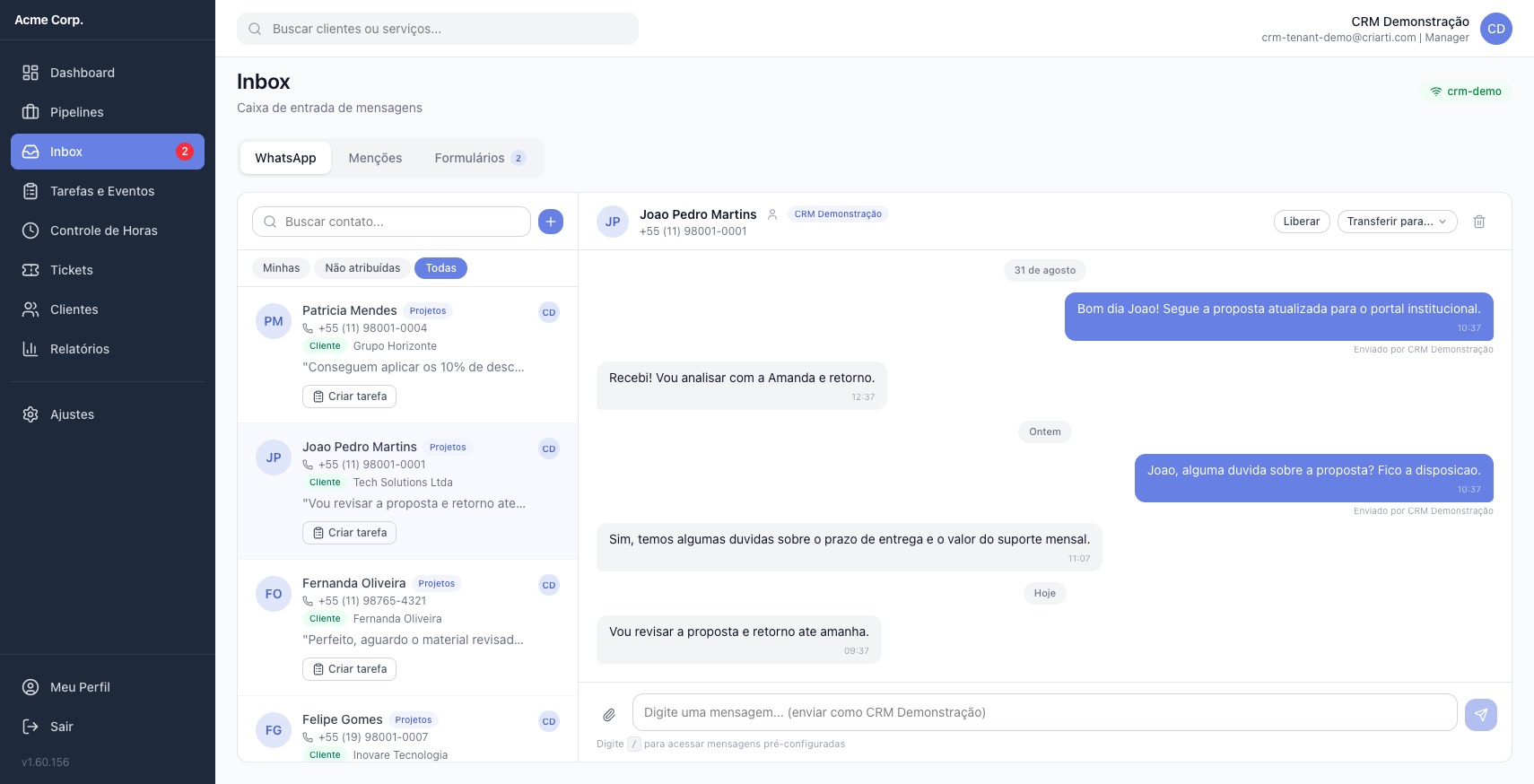Screen dimensions: 1534x784
Task: Filter conversations by Minhas
Action: [x=282, y=268]
